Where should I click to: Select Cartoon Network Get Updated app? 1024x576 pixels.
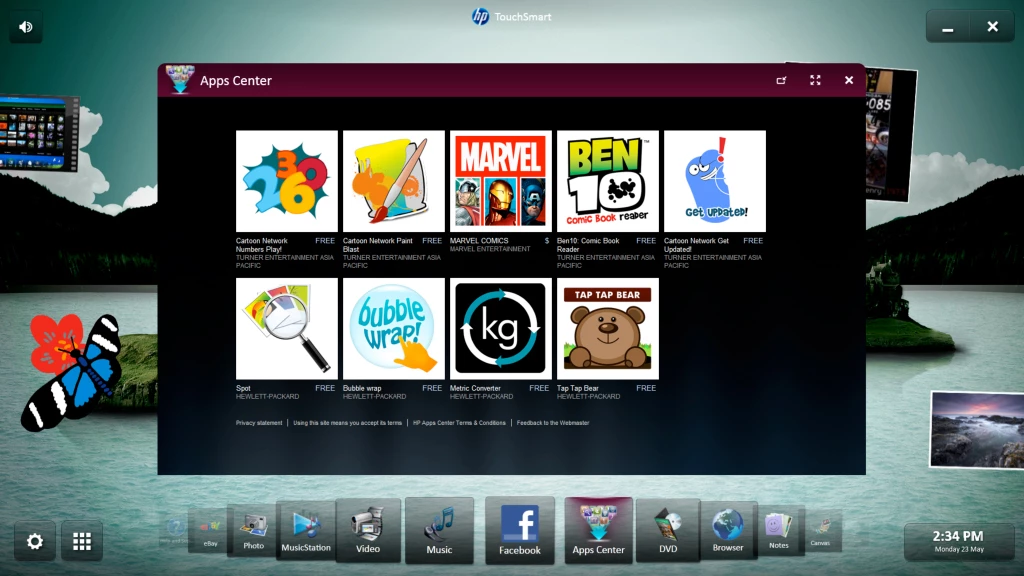(715, 181)
